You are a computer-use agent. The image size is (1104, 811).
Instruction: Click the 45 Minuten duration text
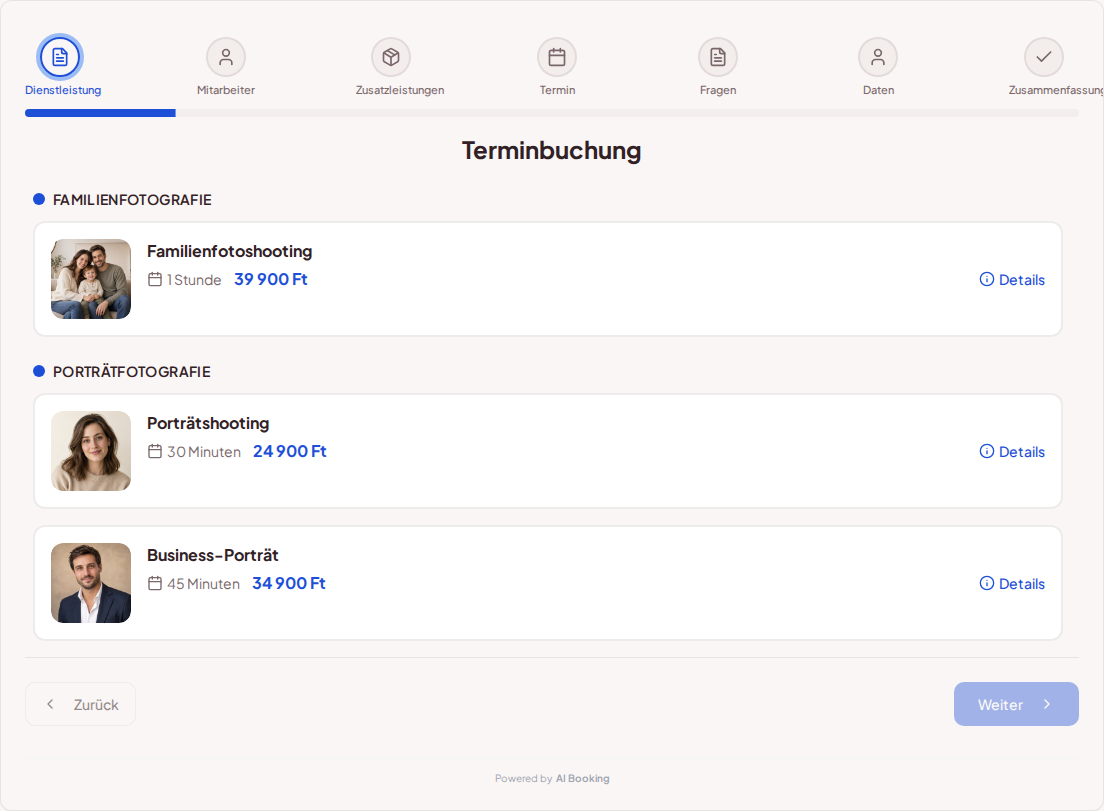click(203, 584)
